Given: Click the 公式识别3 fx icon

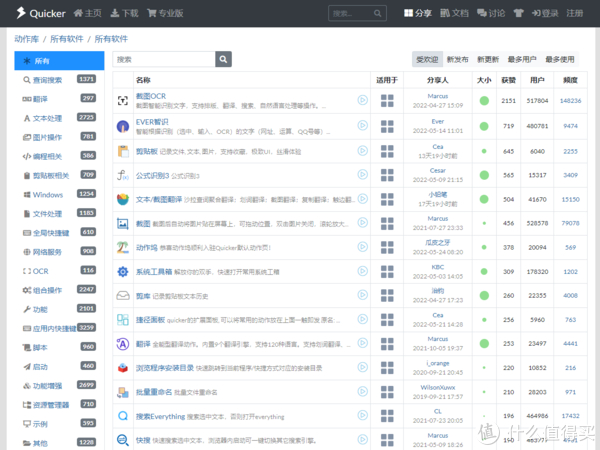Looking at the screenshot, I should pos(122,175).
